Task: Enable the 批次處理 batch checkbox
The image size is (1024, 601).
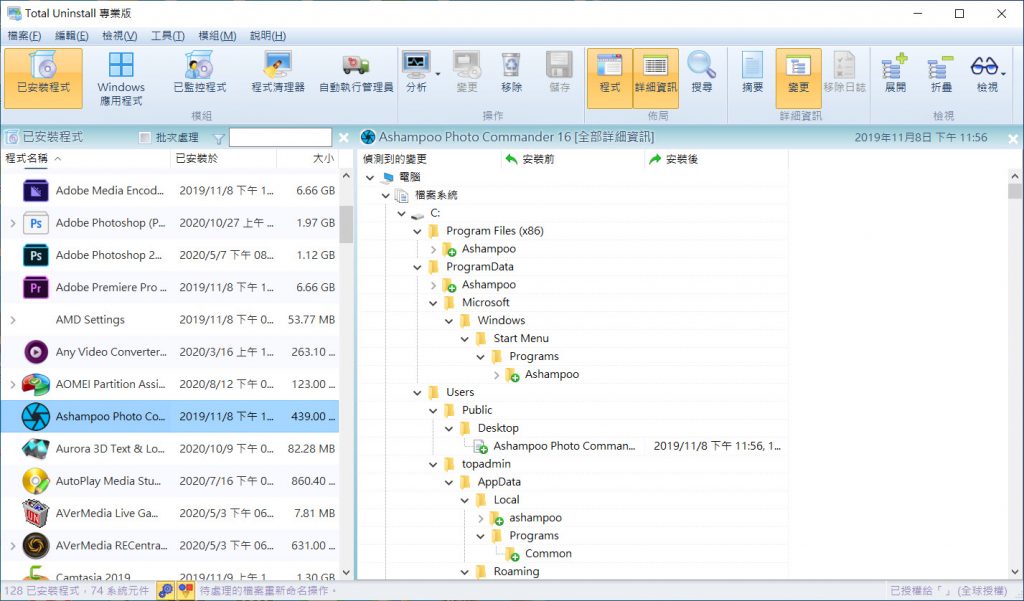Action: click(x=146, y=138)
